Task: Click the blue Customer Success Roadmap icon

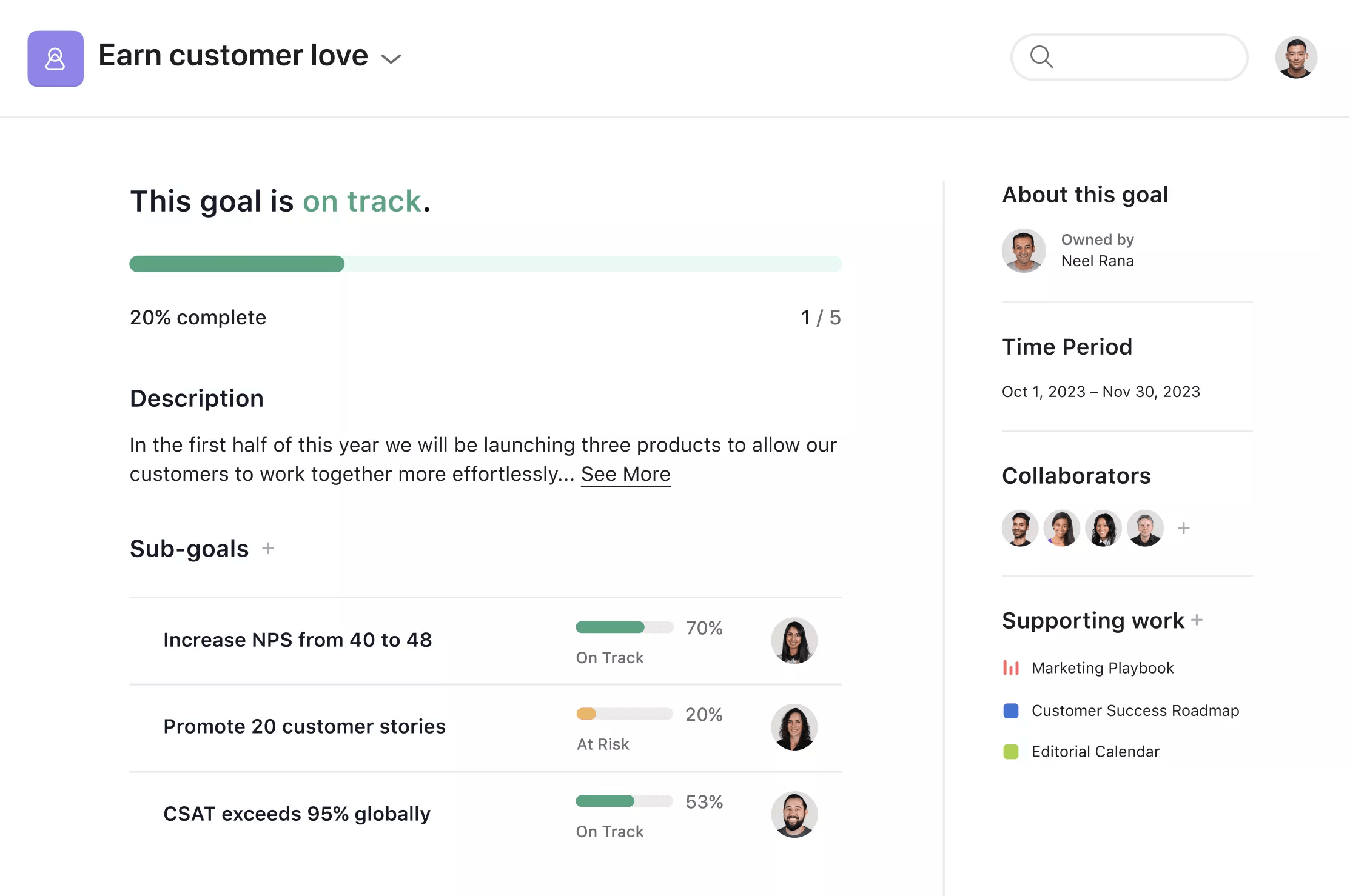Action: coord(1011,710)
